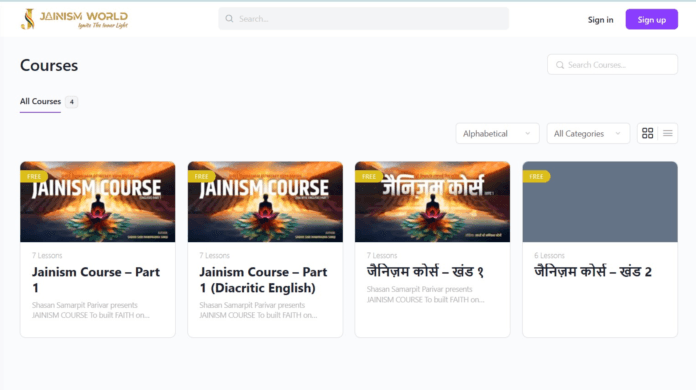696x390 pixels.
Task: Focus the Search Courses input field
Action: [x=612, y=65]
